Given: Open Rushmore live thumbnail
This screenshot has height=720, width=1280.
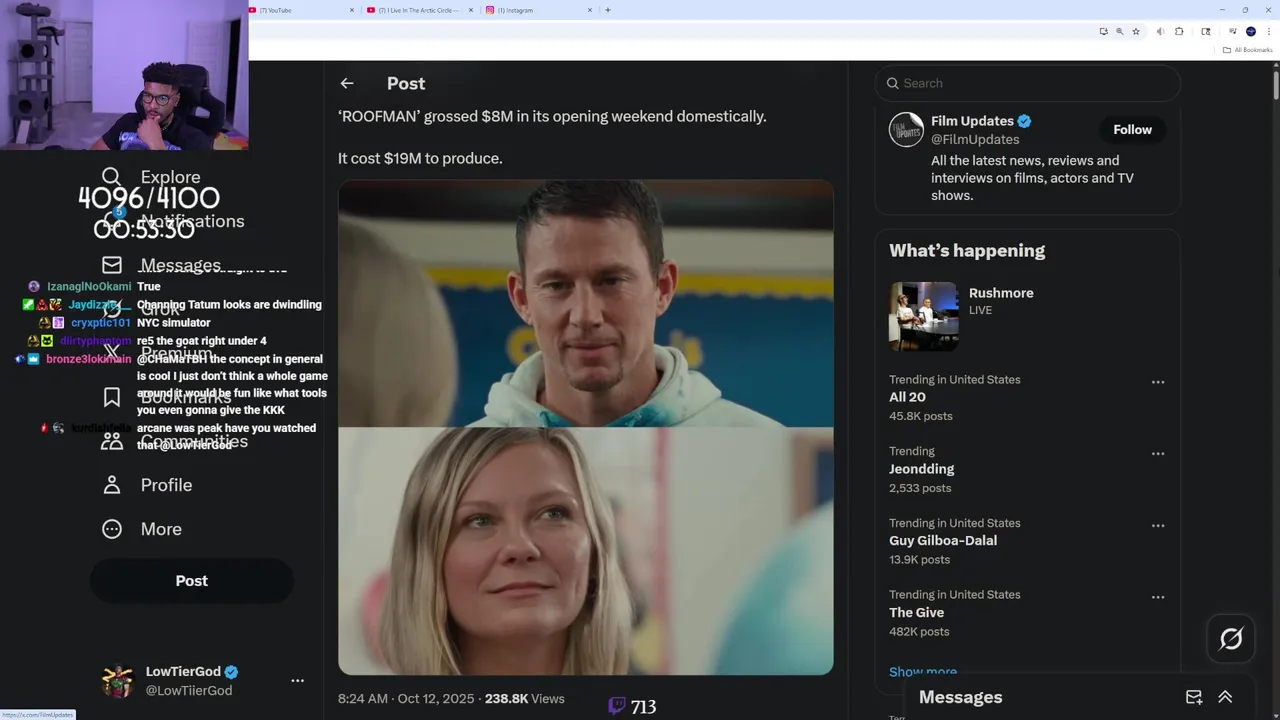Looking at the screenshot, I should click(x=924, y=316).
